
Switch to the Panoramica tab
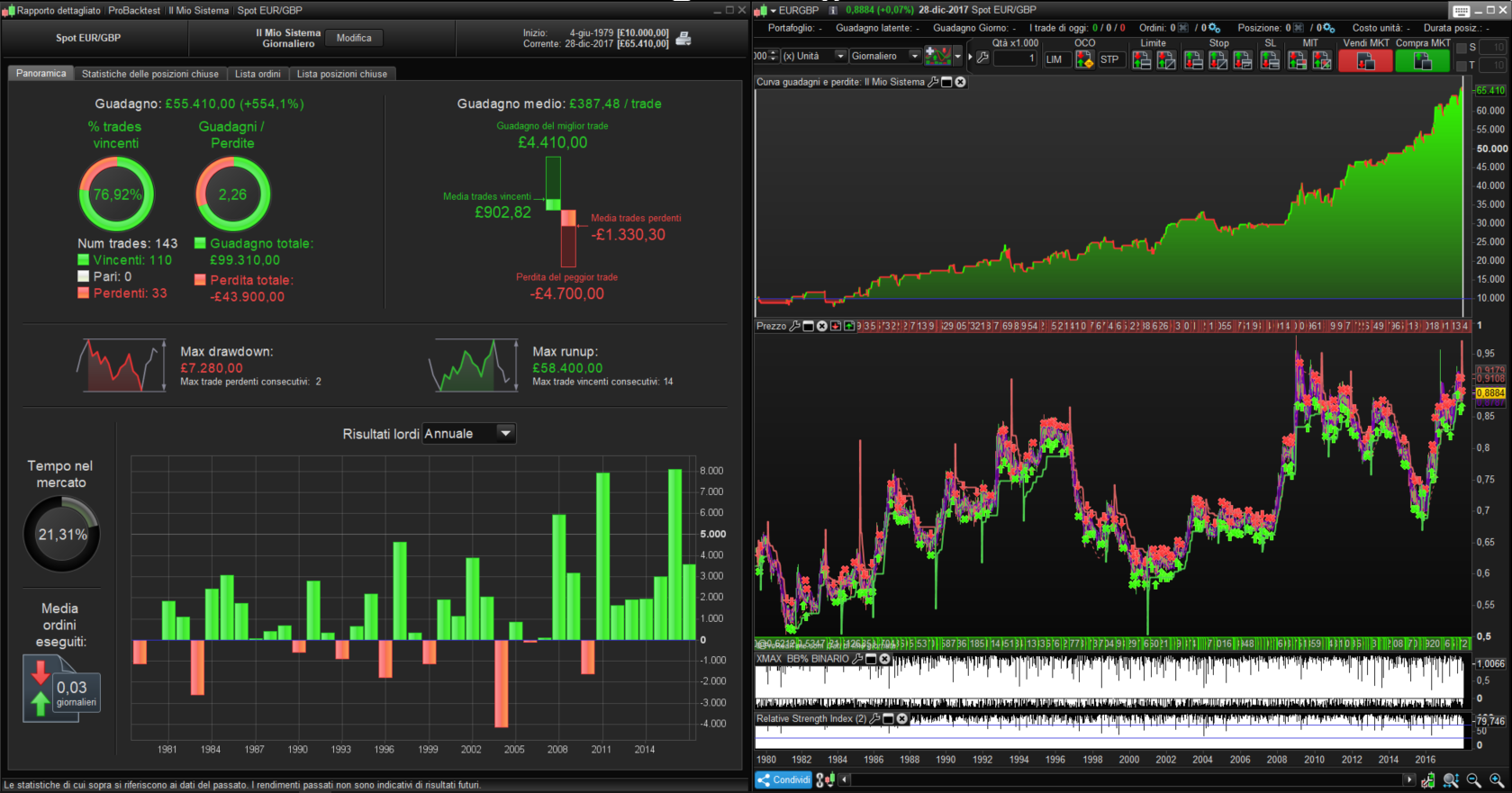point(41,74)
